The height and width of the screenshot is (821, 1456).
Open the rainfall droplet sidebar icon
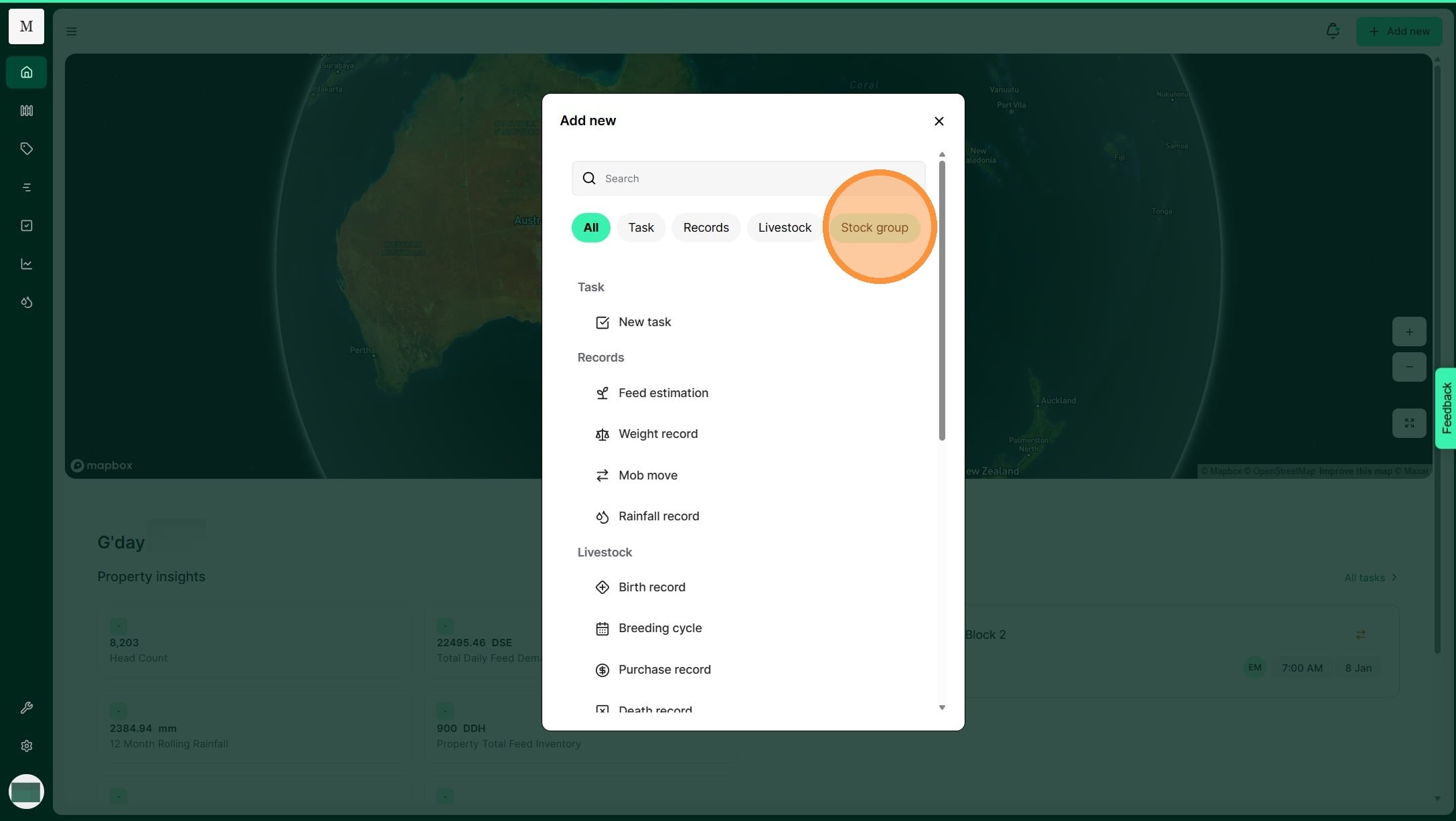coord(26,303)
